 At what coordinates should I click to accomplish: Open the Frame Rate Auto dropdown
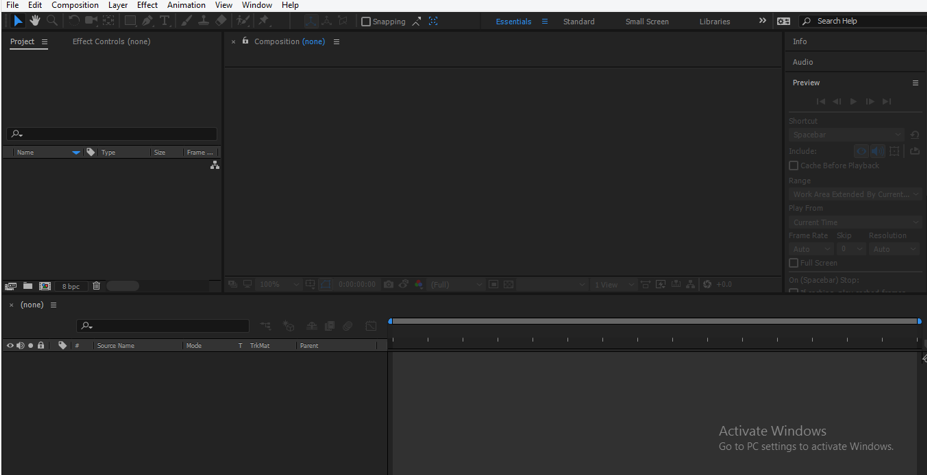tap(811, 249)
